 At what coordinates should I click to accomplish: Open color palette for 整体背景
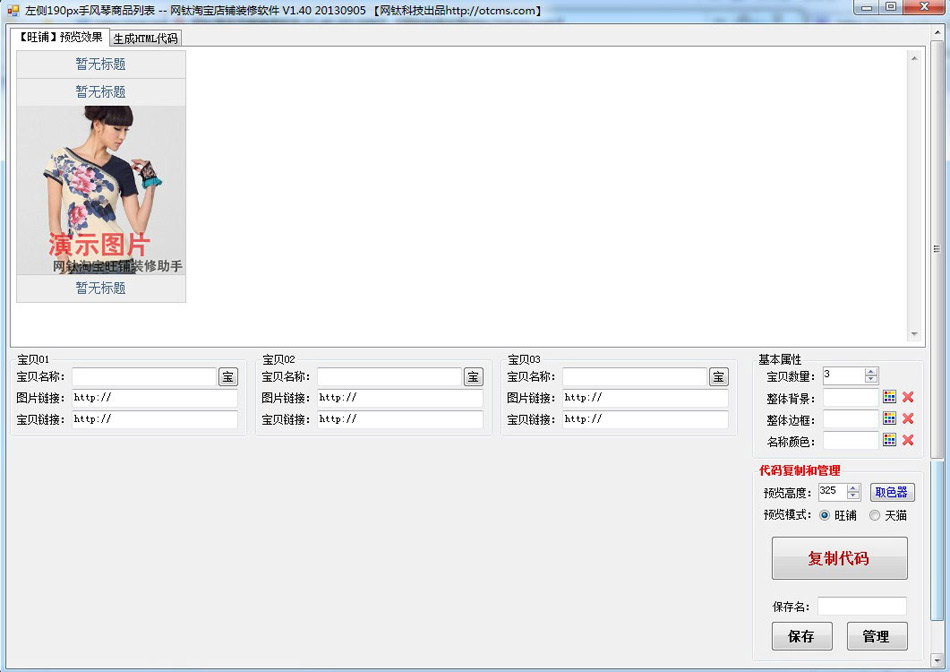(x=889, y=397)
